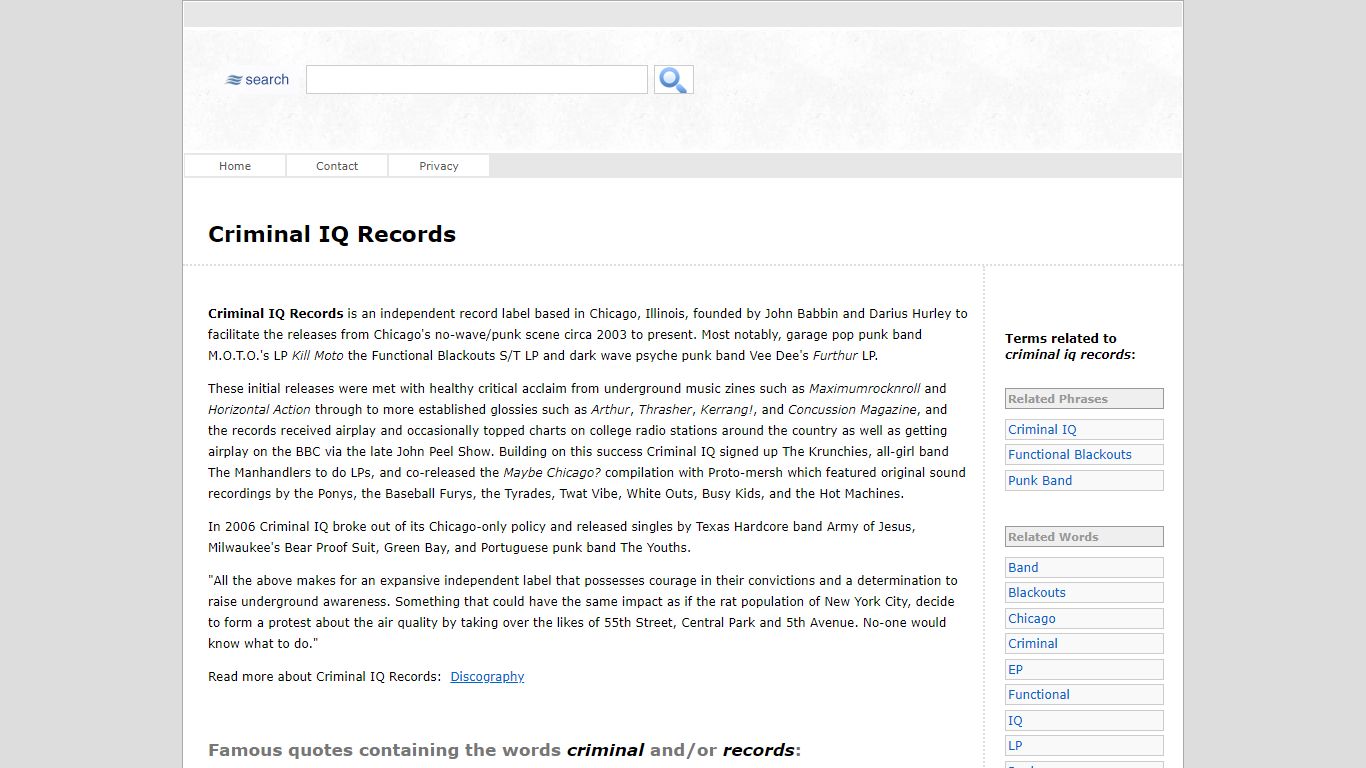Select the related word IQ
The height and width of the screenshot is (768, 1366).
1084,721
